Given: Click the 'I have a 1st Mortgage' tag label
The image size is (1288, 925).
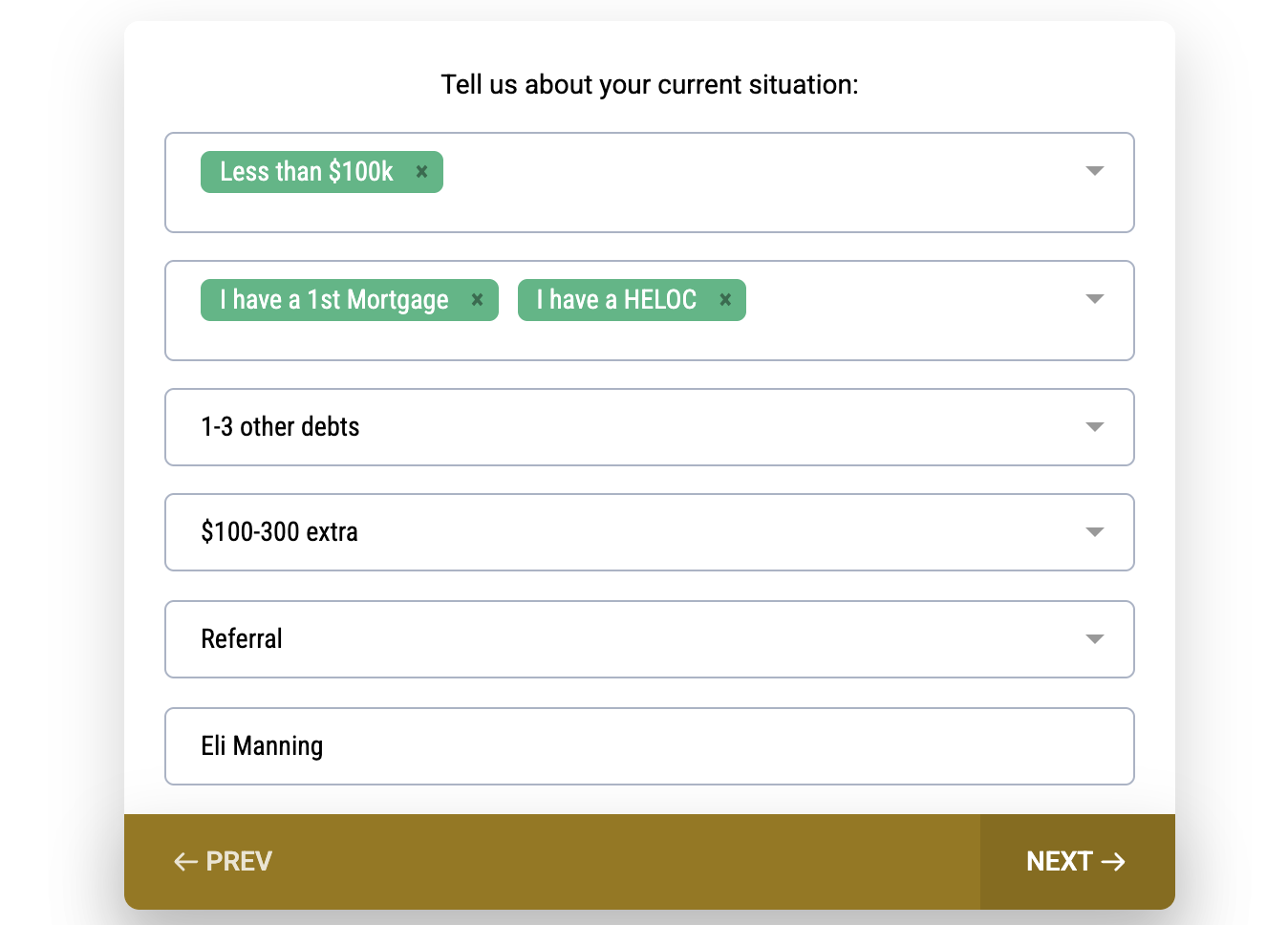Looking at the screenshot, I should click(334, 300).
